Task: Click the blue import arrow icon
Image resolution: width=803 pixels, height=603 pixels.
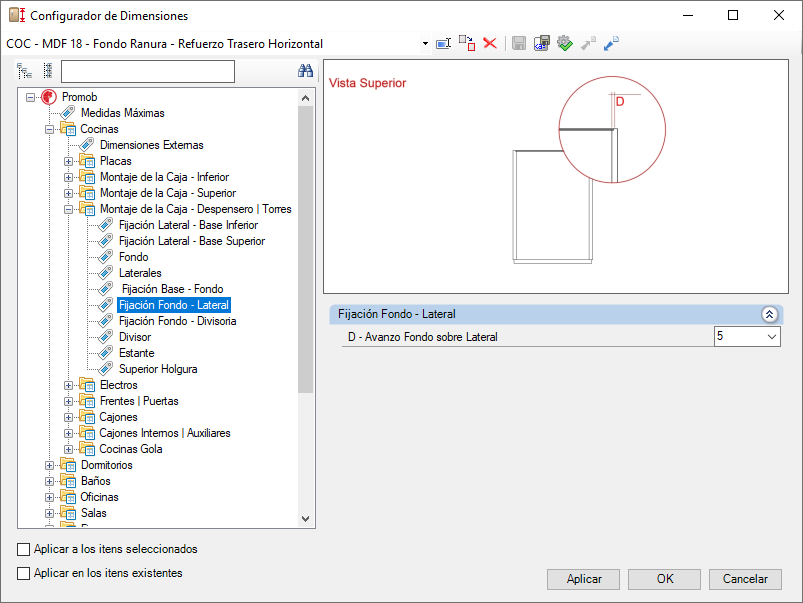Action: 611,44
